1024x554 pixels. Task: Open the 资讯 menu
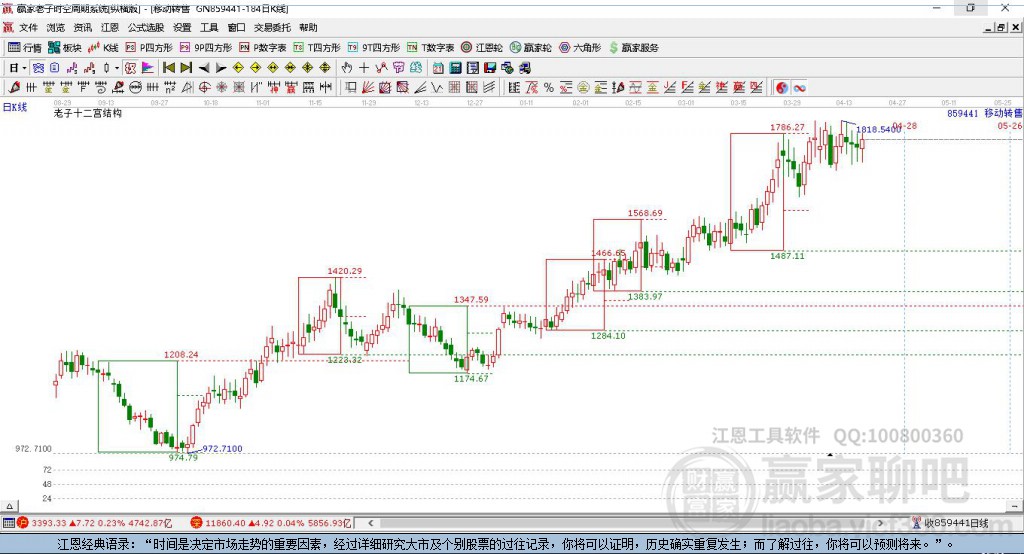[x=82, y=27]
